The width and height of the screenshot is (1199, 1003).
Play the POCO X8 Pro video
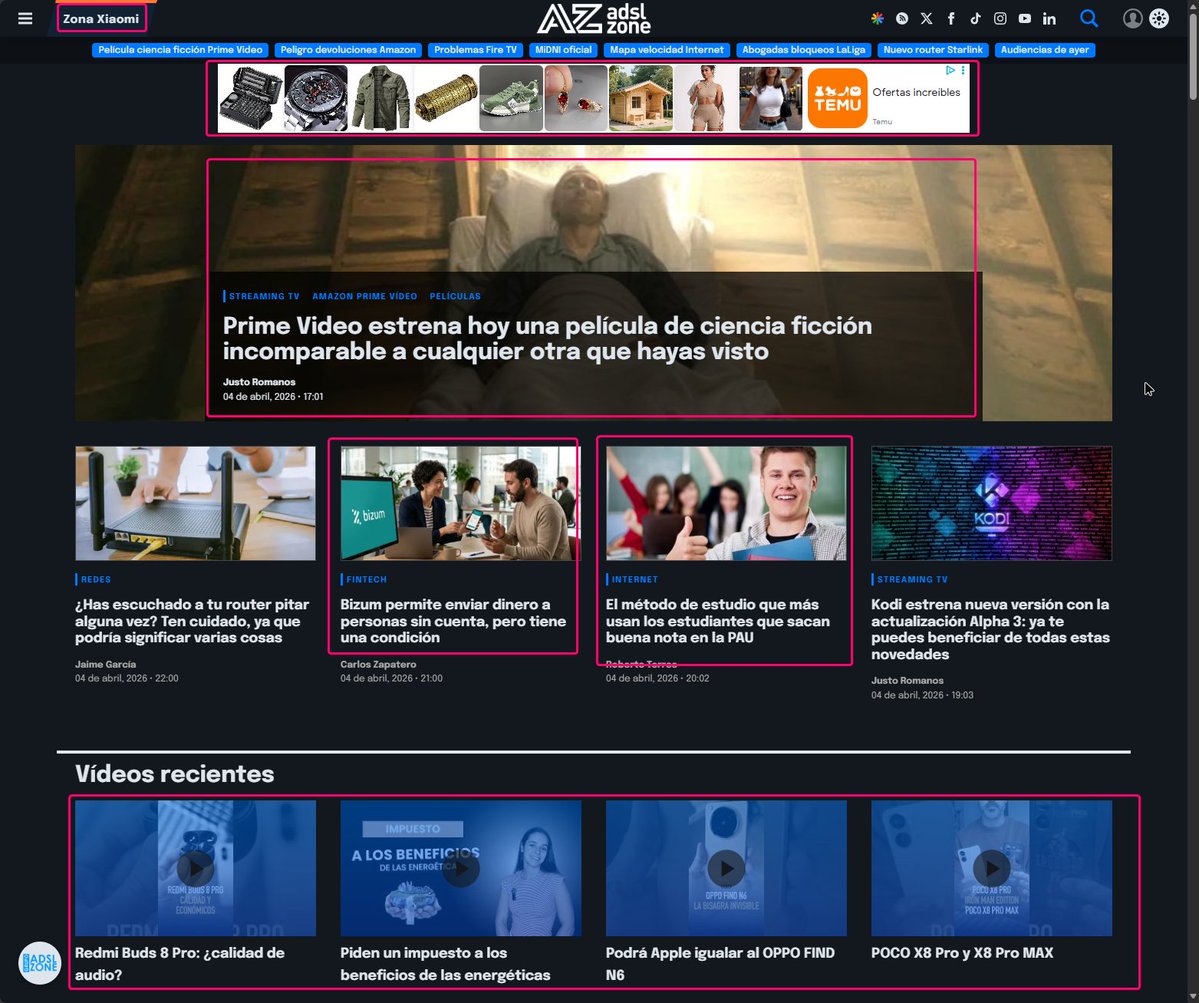coord(991,868)
